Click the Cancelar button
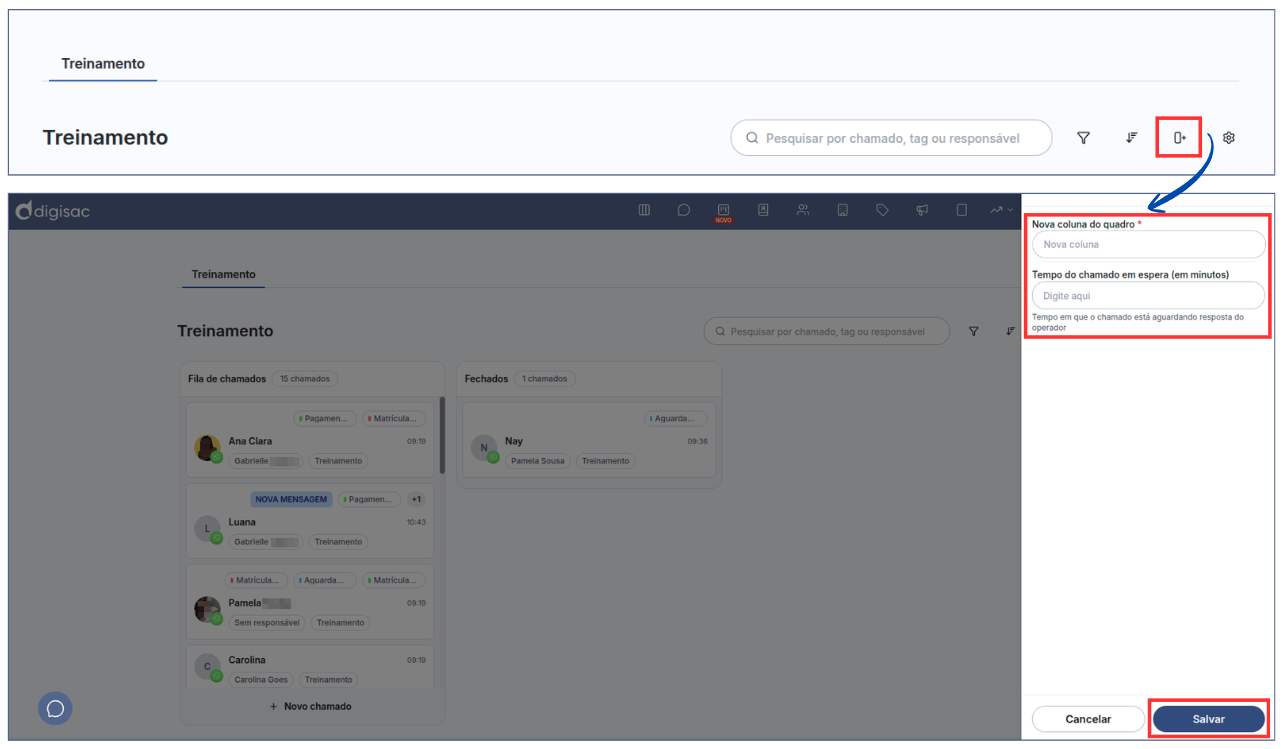The width and height of the screenshot is (1283, 749). pyautogui.click(x=1088, y=719)
